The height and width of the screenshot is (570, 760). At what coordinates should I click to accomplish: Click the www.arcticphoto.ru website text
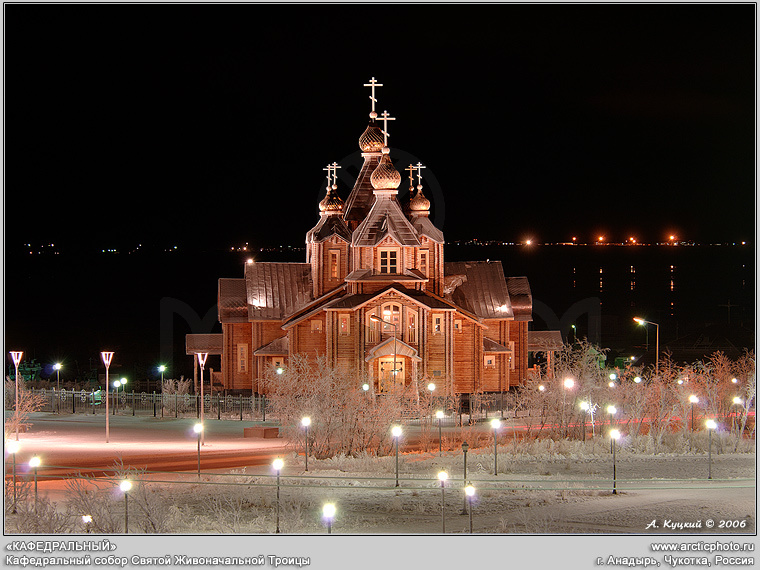pyautogui.click(x=702, y=546)
